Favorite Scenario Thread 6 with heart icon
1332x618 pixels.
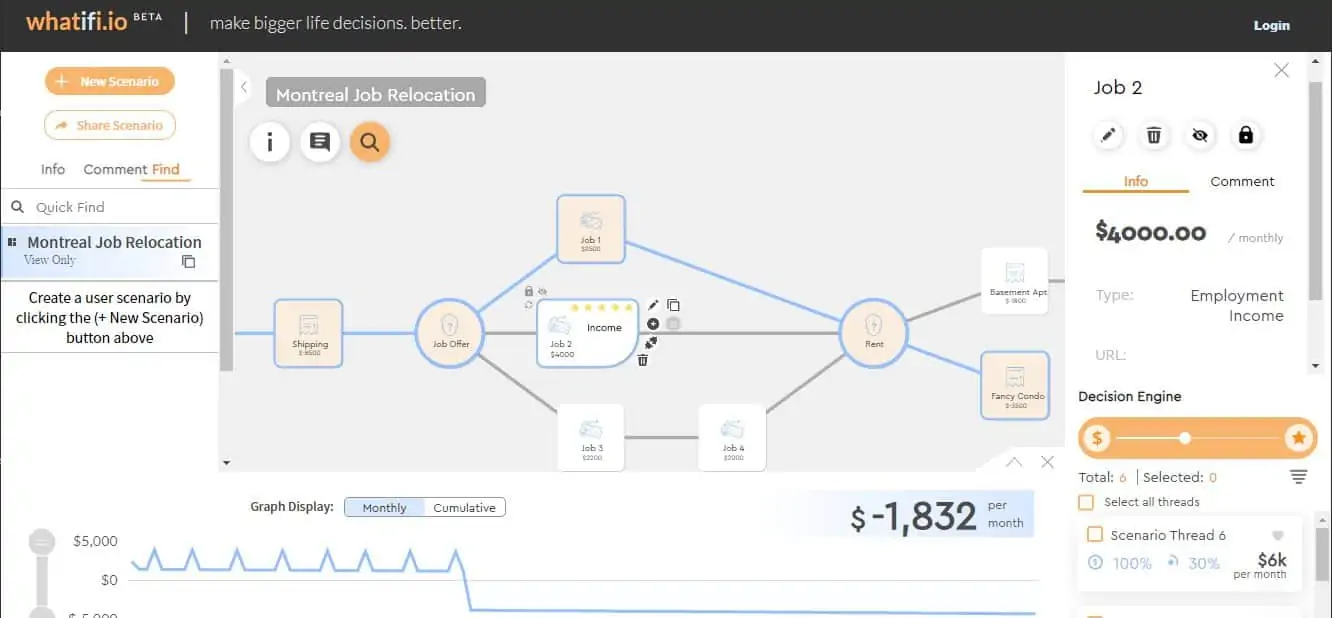coord(1277,535)
